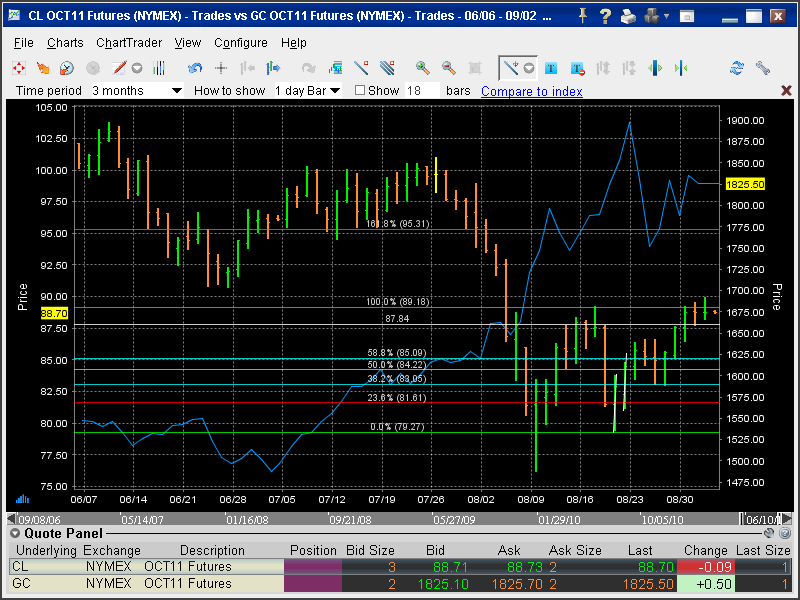Open Quote Panel help question icon

[785, 533]
